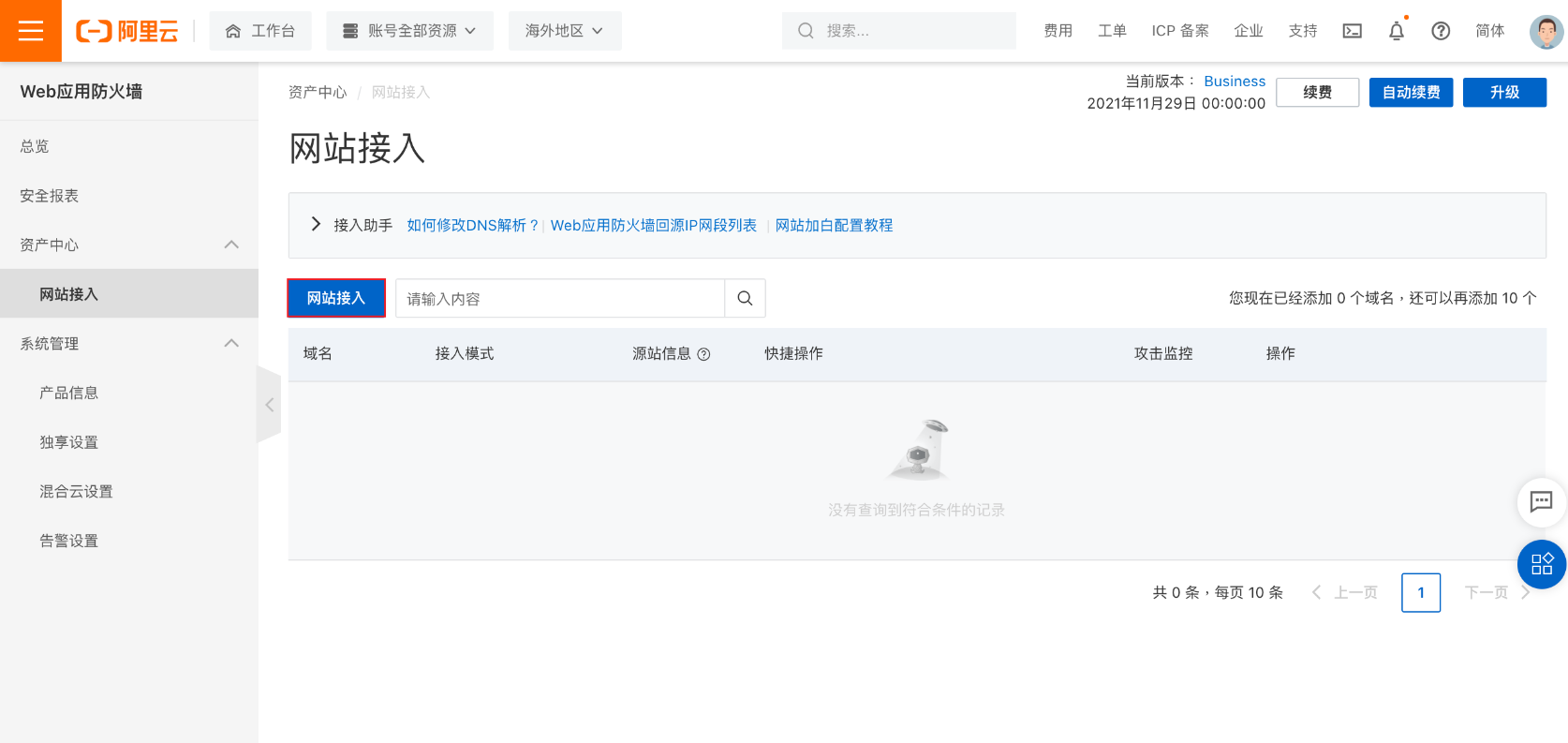Screen dimensions: 1568x743
Task: Open 告警设置 in the sidebar
Action: point(68,541)
